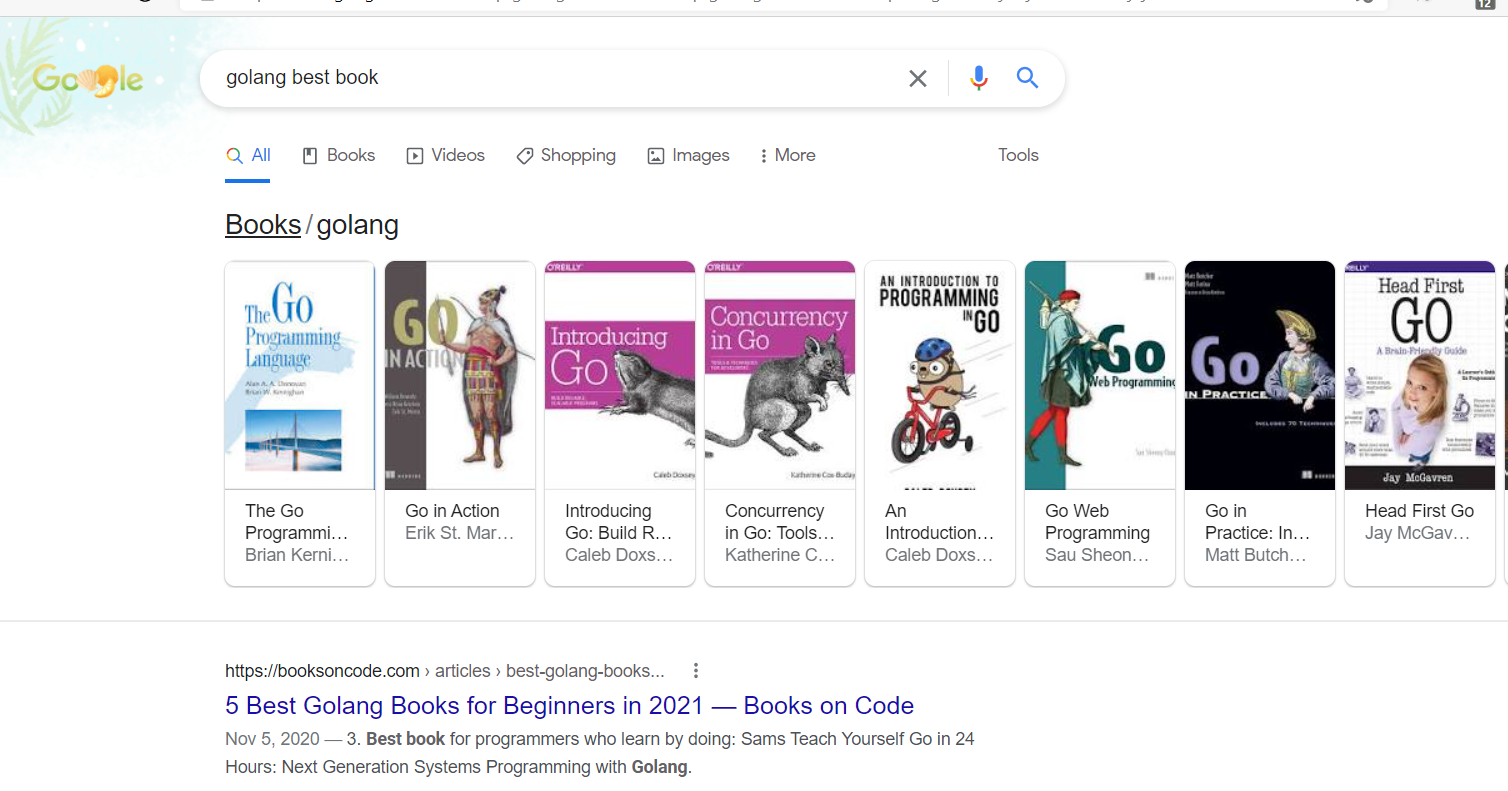The width and height of the screenshot is (1508, 791).
Task: Open the Head First Go book cover
Action: pyautogui.click(x=1420, y=376)
